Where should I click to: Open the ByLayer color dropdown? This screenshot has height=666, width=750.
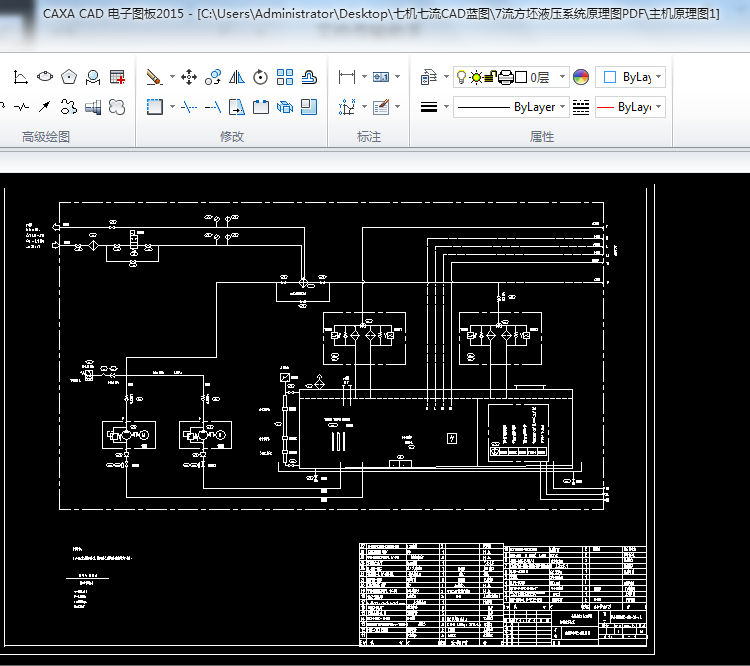point(658,77)
